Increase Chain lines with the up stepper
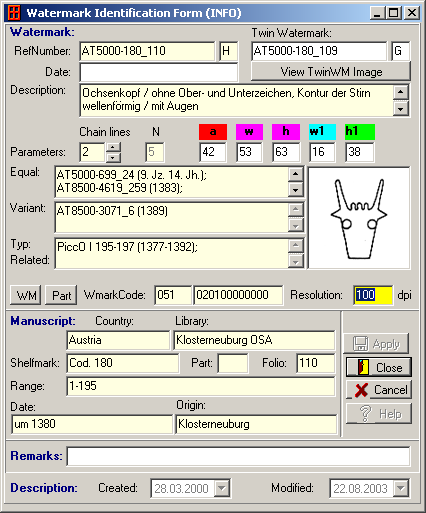426x513 pixels. pos(113,147)
